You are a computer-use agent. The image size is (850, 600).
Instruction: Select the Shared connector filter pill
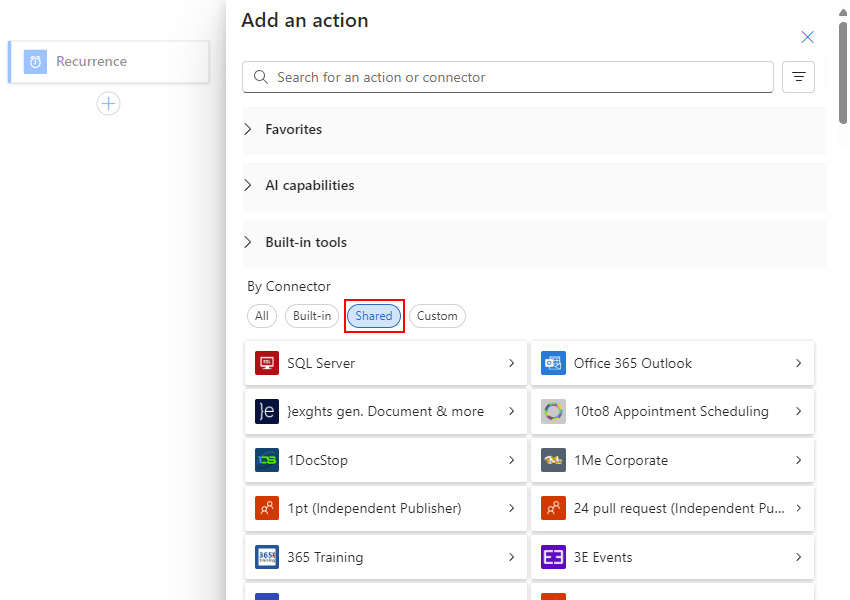point(374,316)
